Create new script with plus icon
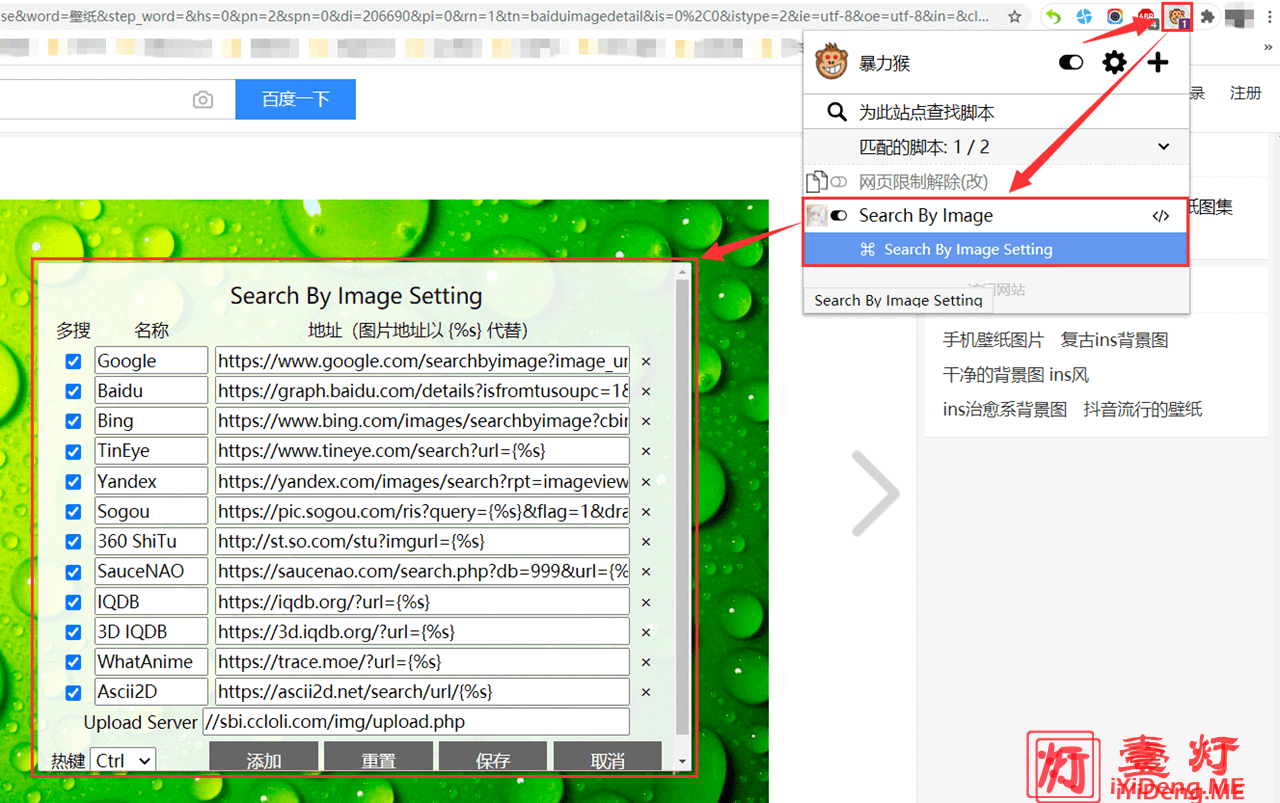 coord(1157,63)
